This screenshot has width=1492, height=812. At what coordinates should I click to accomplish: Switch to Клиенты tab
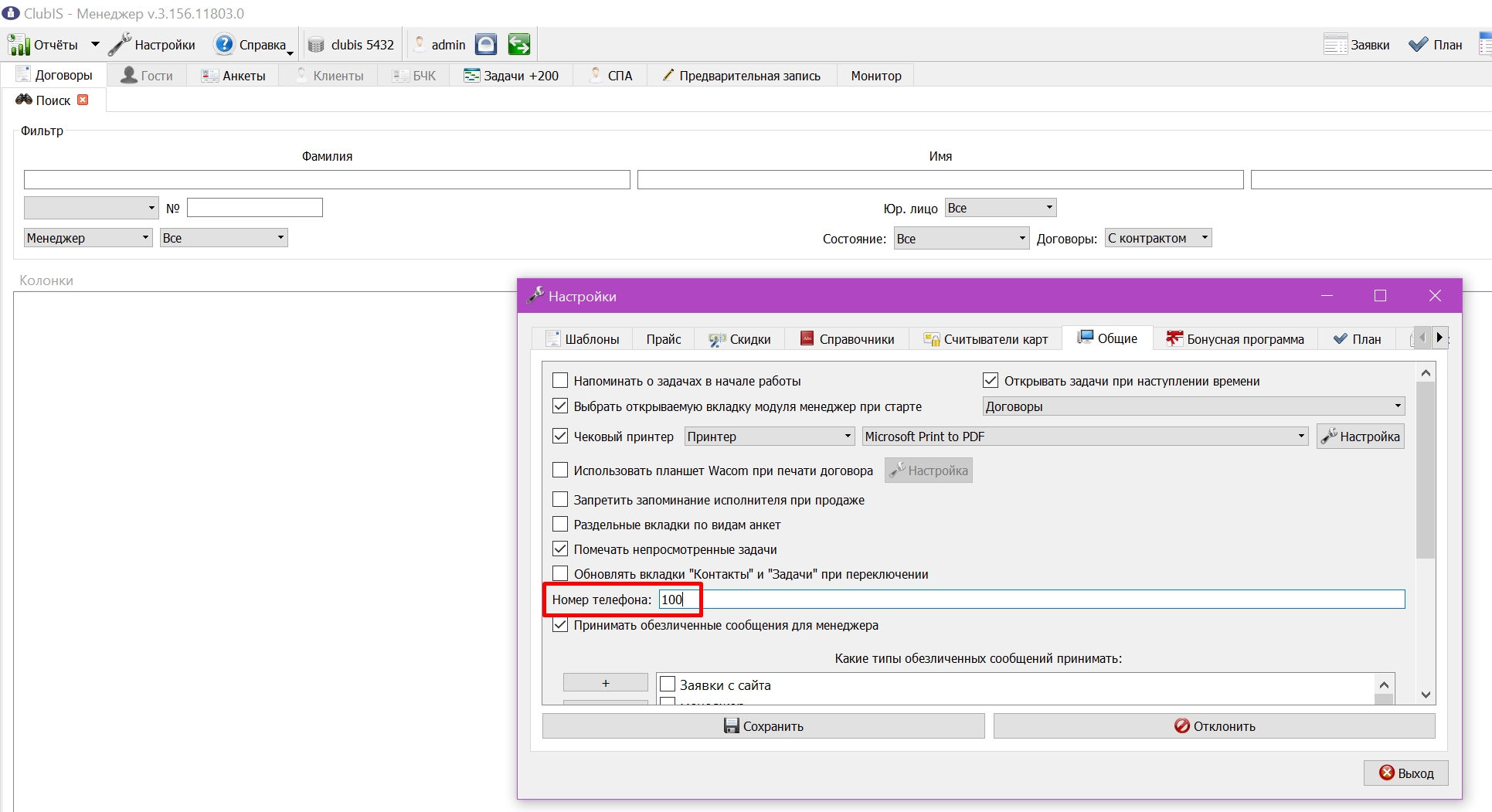tap(330, 76)
